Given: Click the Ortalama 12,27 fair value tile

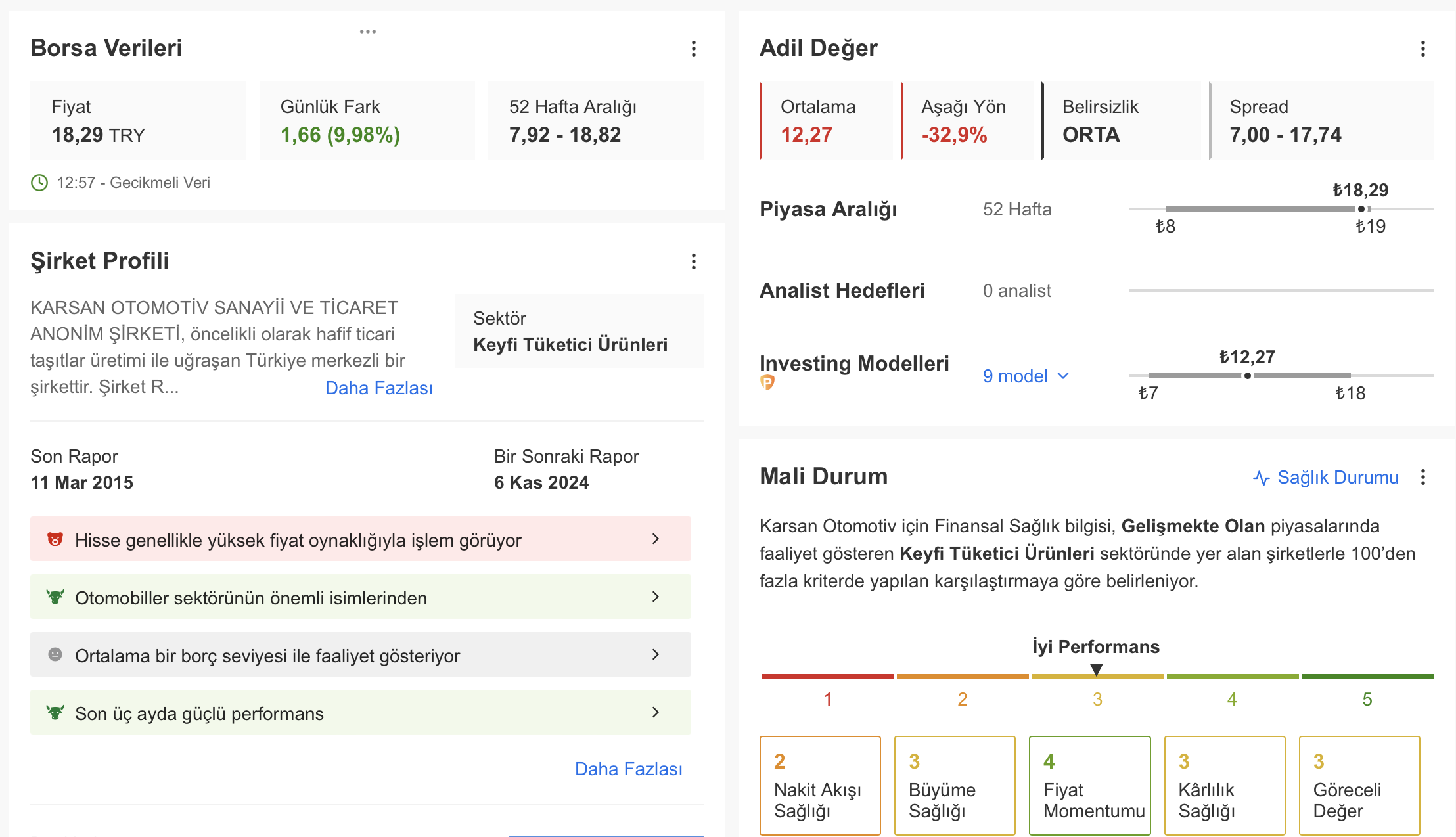Looking at the screenshot, I should point(826,121).
